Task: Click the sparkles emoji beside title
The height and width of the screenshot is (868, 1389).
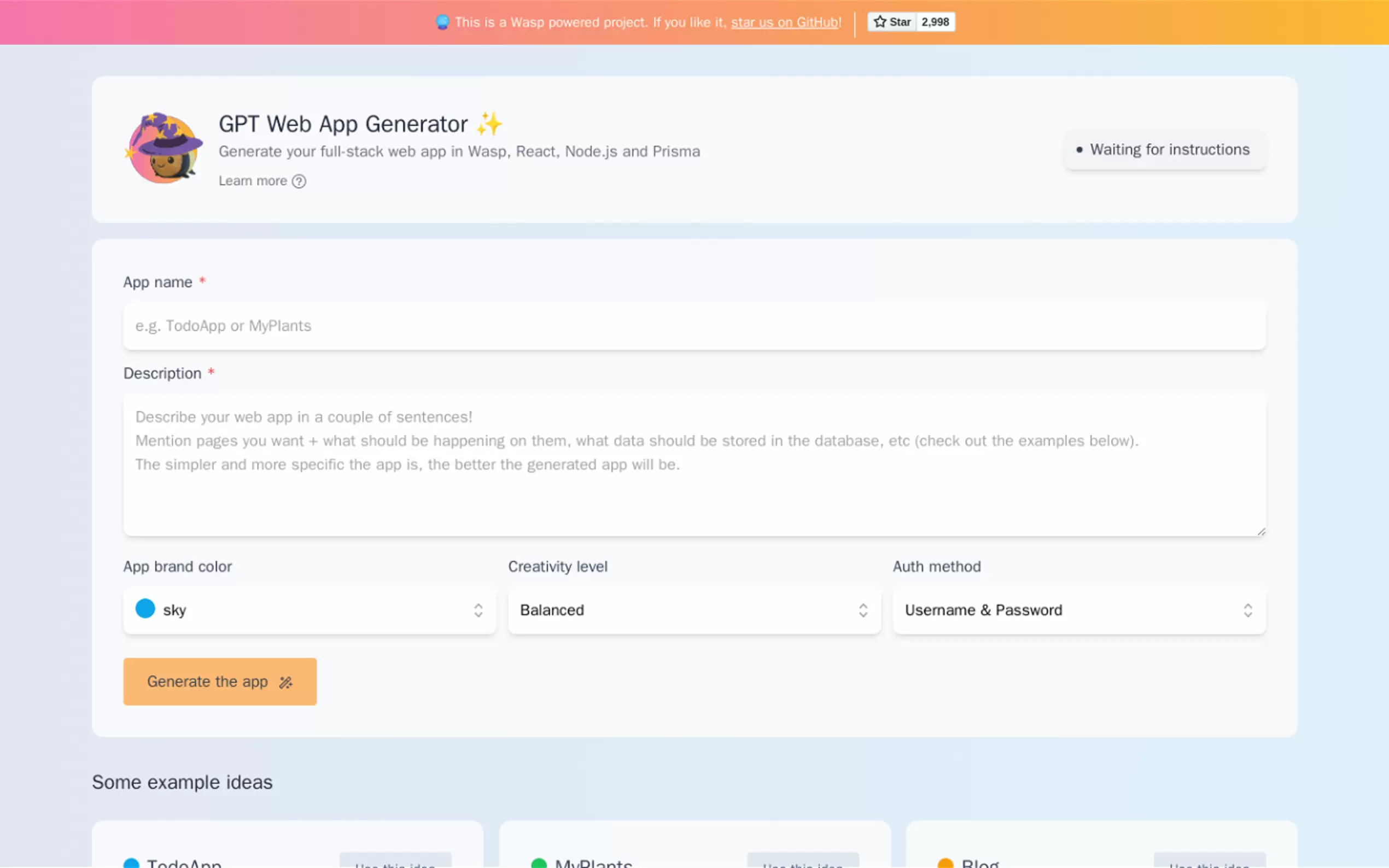Action: coord(489,124)
